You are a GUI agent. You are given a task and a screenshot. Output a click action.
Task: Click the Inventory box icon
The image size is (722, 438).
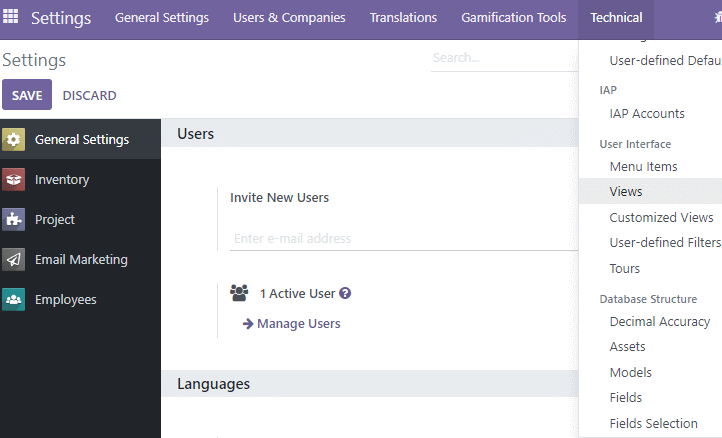coord(13,180)
